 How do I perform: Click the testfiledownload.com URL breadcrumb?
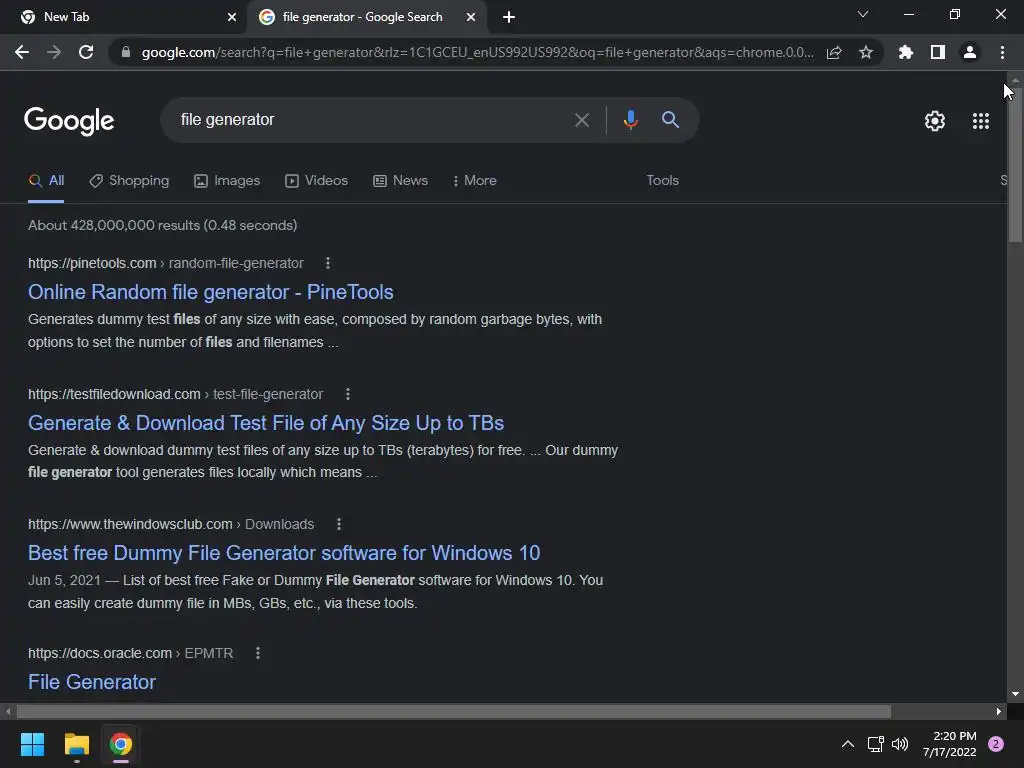[x=176, y=394]
